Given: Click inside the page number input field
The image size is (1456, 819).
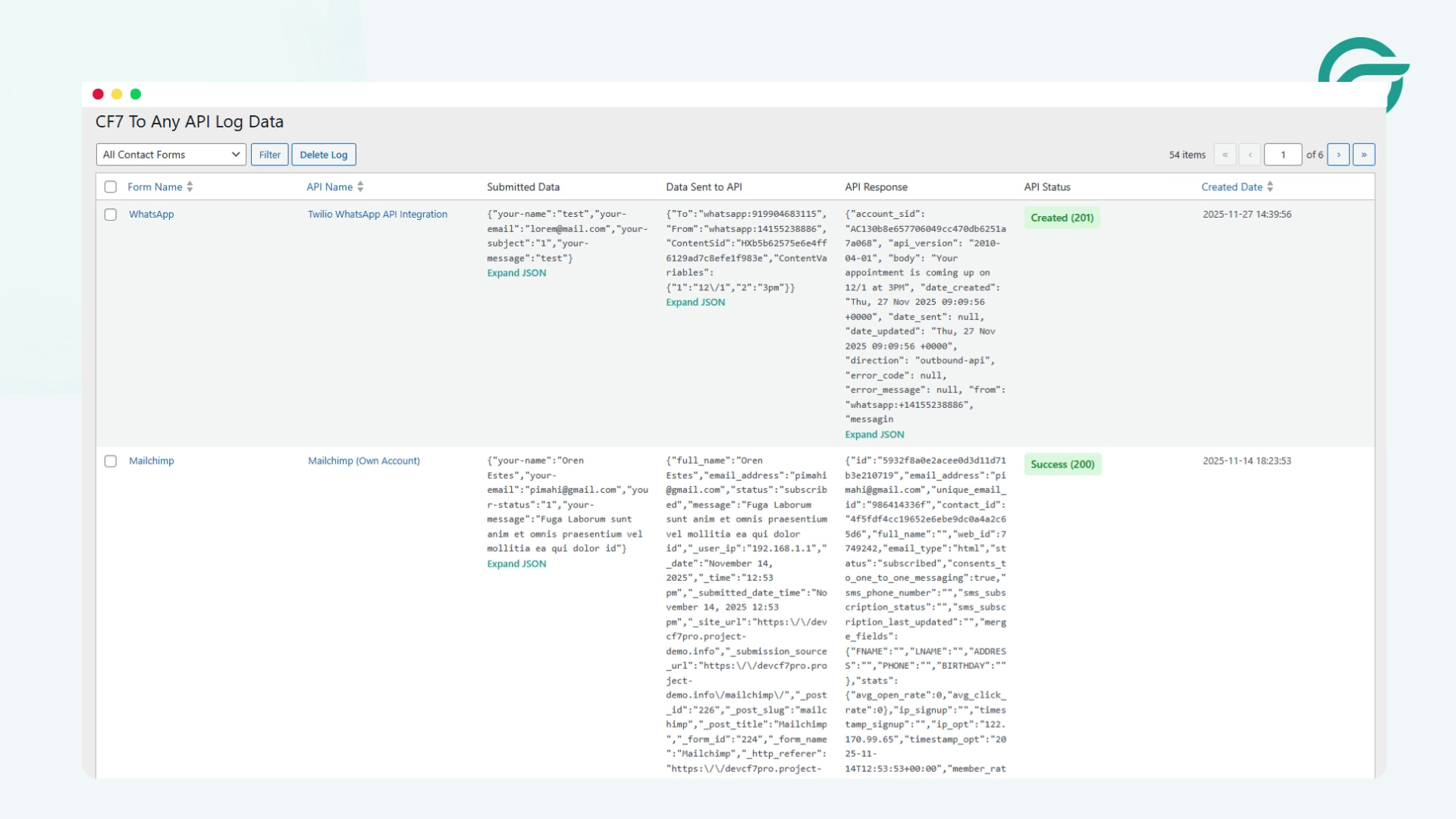Looking at the screenshot, I should (1283, 154).
